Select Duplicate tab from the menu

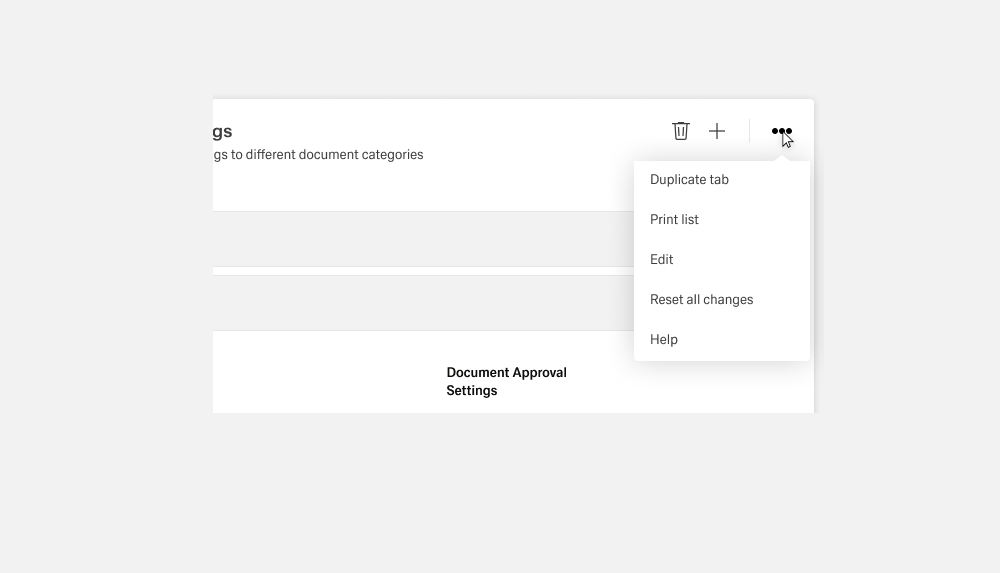pyautogui.click(x=689, y=180)
